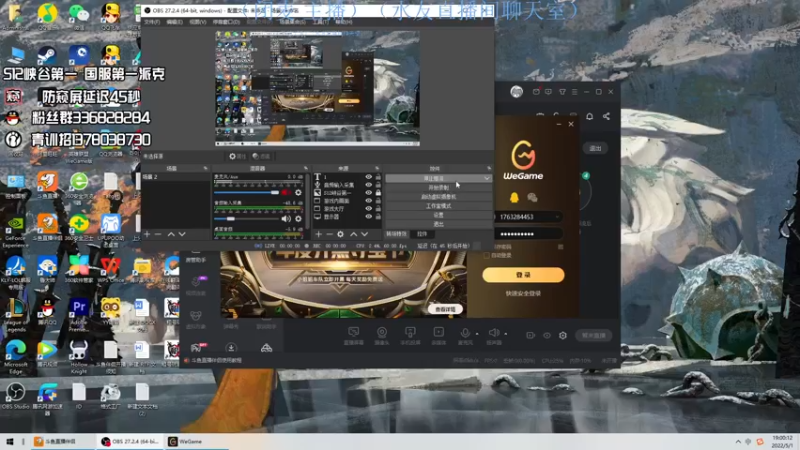This screenshot has height=450, width=800.
Task: Adjust the mic volume slider in OBS mixer
Action: (247, 192)
